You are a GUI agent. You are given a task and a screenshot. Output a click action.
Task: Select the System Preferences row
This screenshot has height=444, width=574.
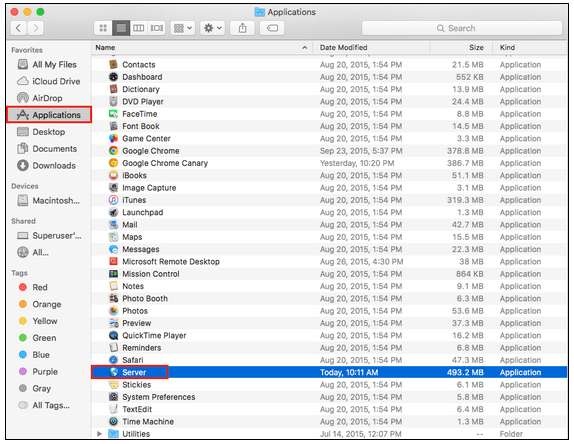coord(329,397)
